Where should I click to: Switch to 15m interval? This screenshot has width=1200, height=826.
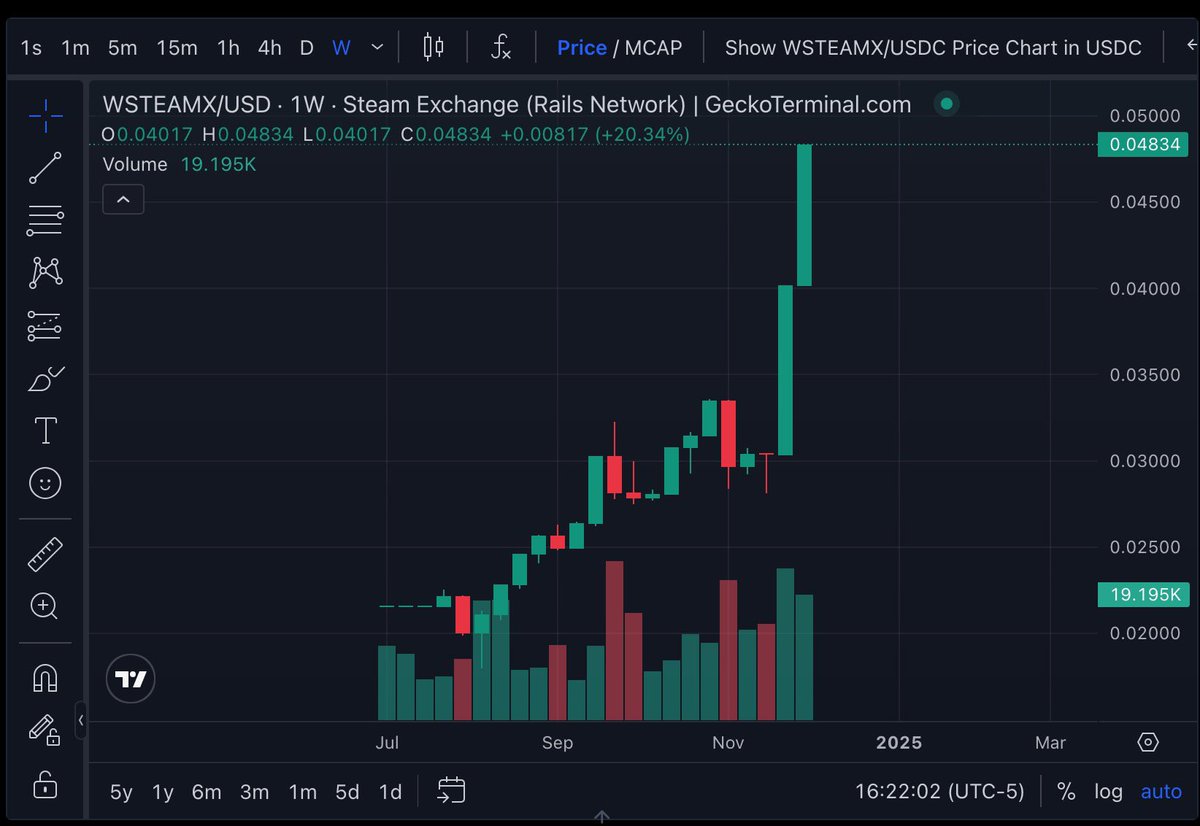pos(177,47)
